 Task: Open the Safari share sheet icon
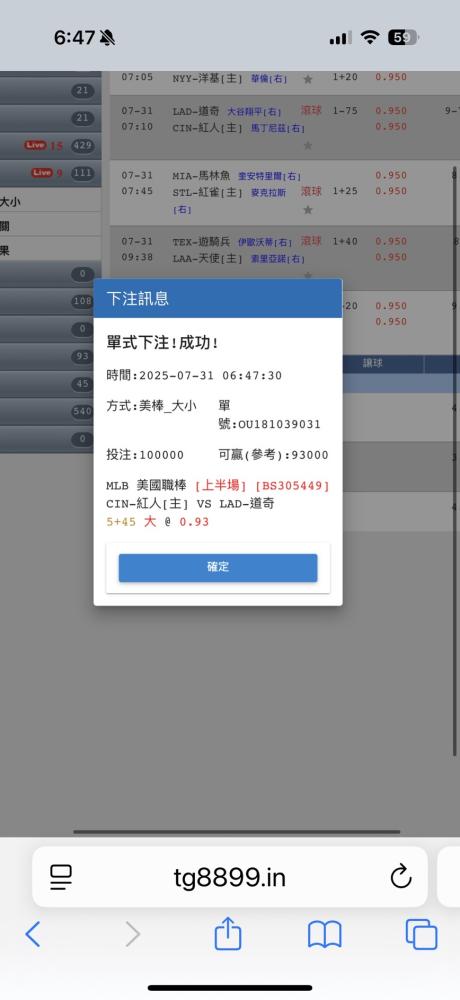coord(228,933)
